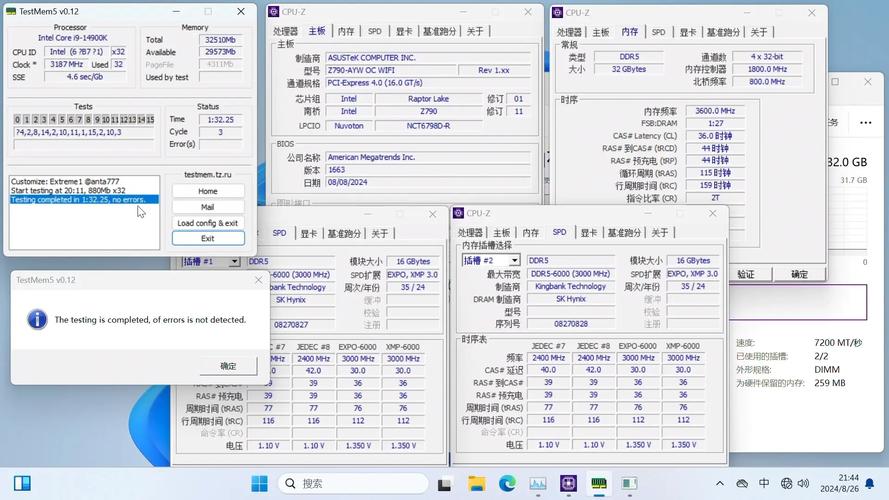The width and height of the screenshot is (889, 500).
Task: Click the 中 input method indicator
Action: click(764, 483)
